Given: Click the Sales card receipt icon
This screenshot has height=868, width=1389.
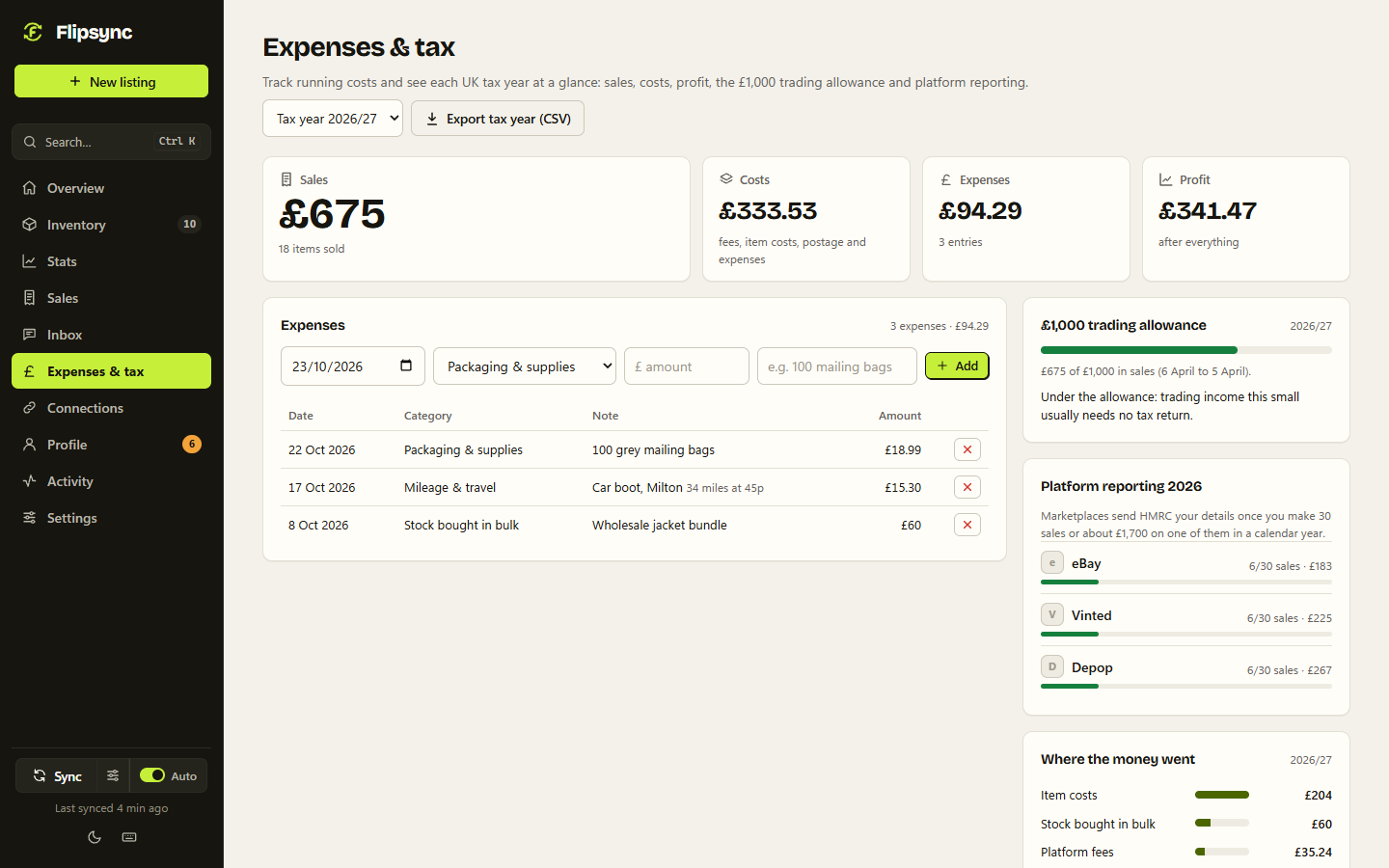Looking at the screenshot, I should click(x=286, y=179).
